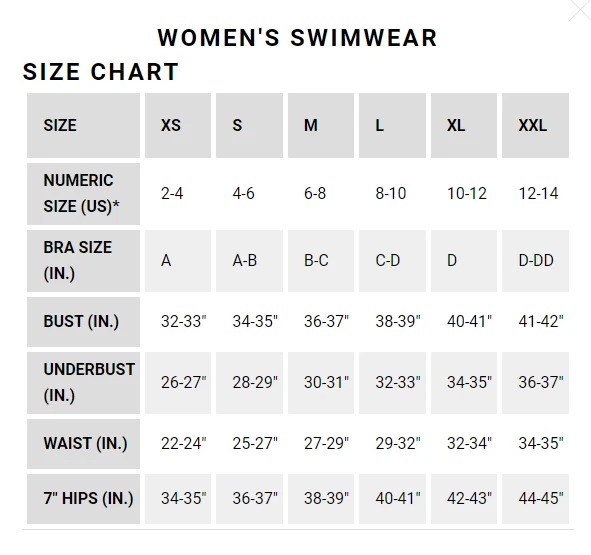Image resolution: width=591 pixels, height=555 pixels.
Task: Select the XS size column header
Action: 178,126
